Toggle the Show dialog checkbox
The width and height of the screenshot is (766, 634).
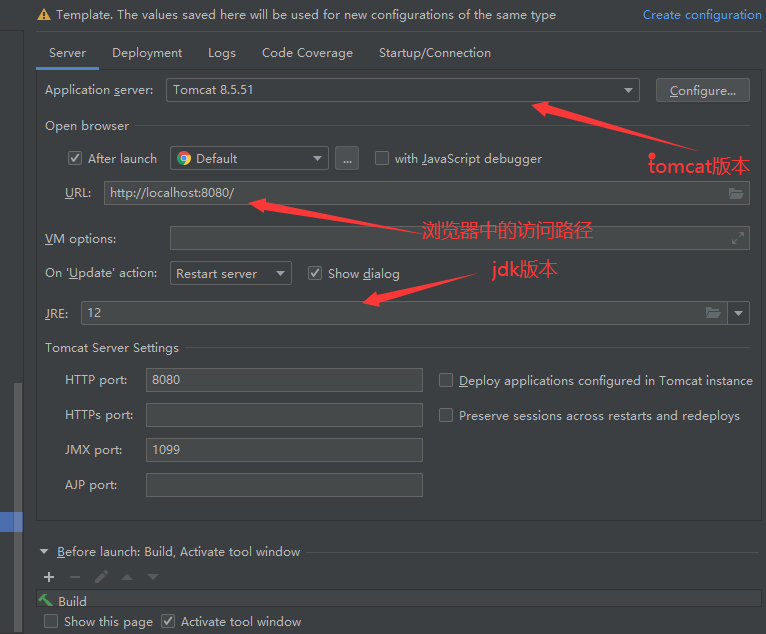pos(315,273)
